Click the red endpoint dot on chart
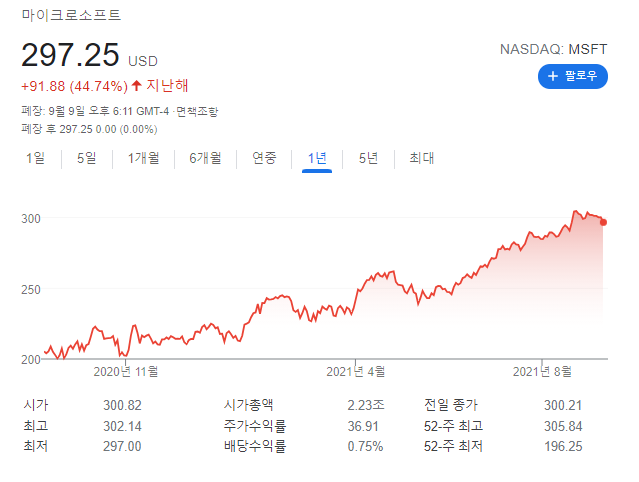Image resolution: width=639 pixels, height=482 pixels. click(x=603, y=222)
